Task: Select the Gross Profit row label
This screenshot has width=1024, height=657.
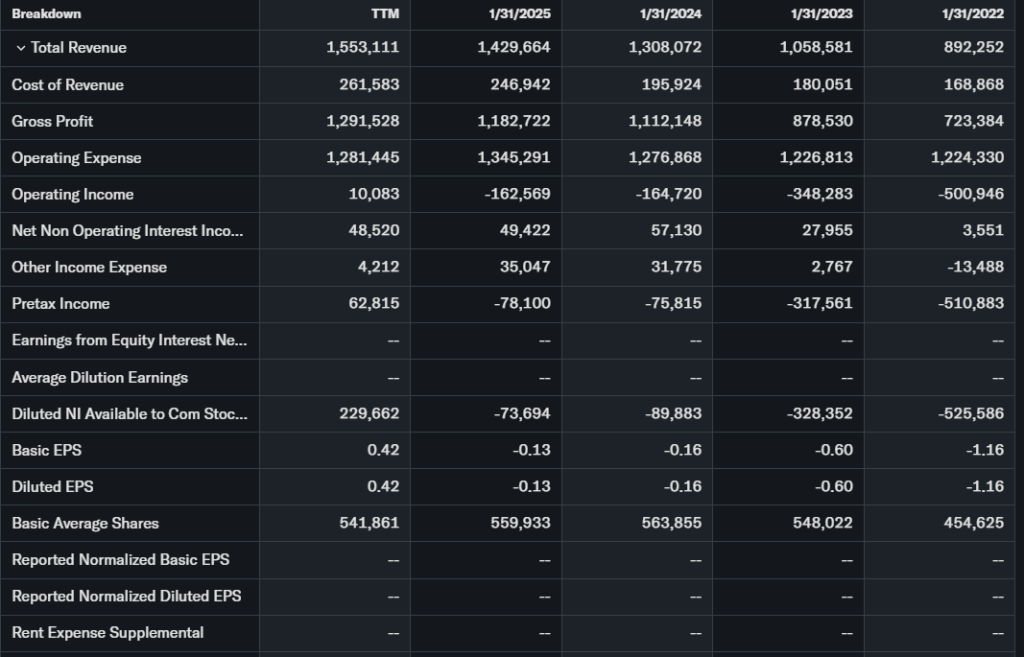Action: [x=53, y=121]
